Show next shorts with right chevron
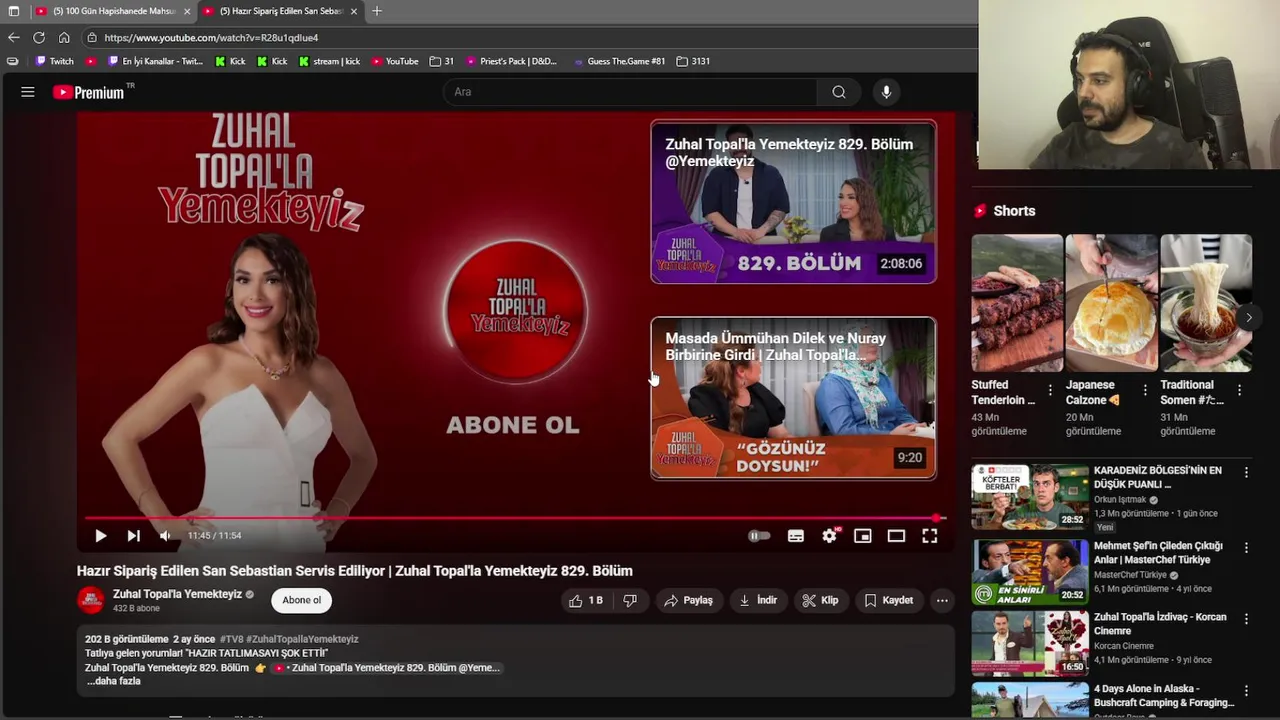The image size is (1280, 720). [x=1248, y=318]
